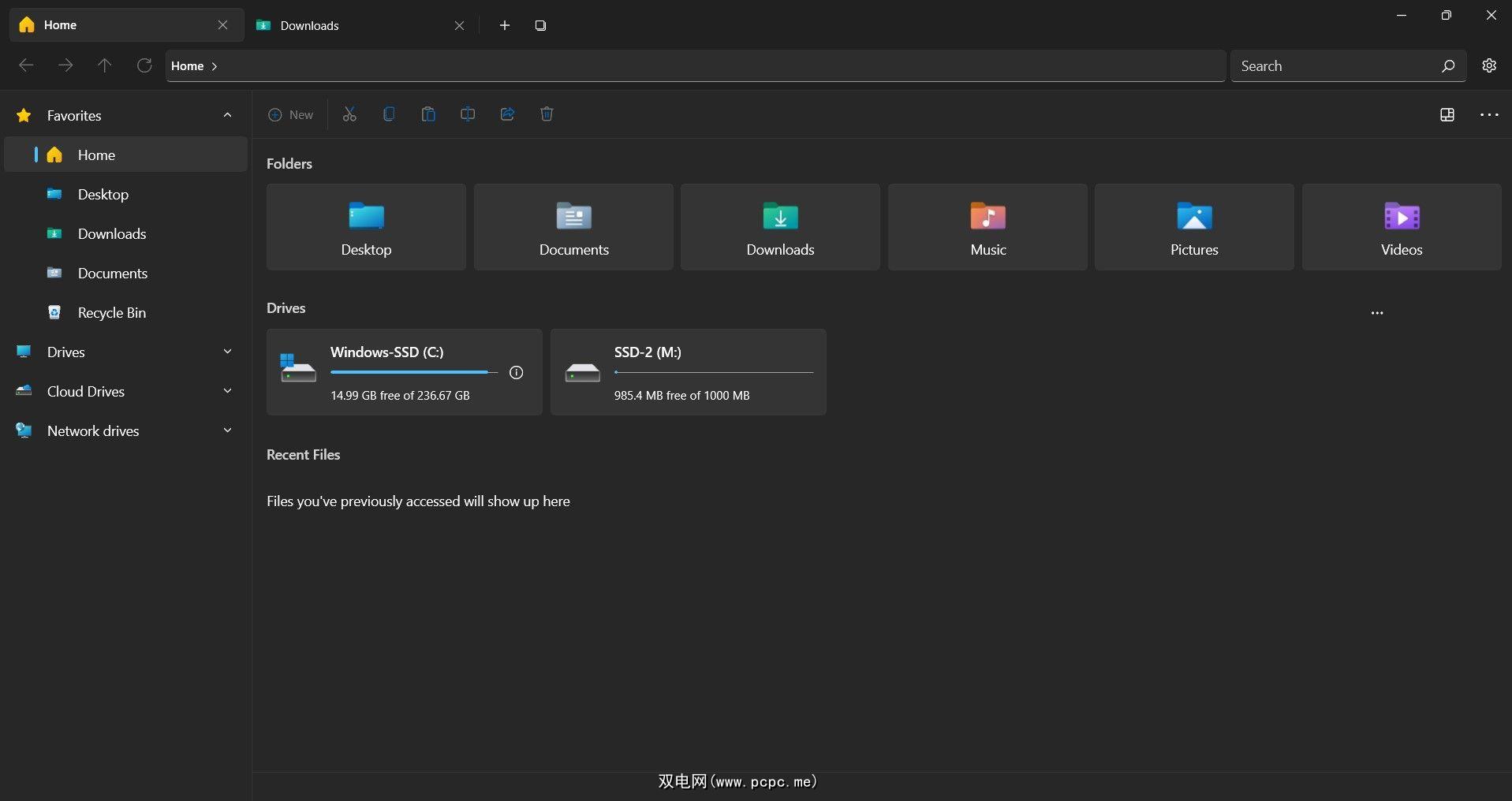Collapse the Favorites section
The height and width of the screenshot is (801, 1512).
coord(227,115)
